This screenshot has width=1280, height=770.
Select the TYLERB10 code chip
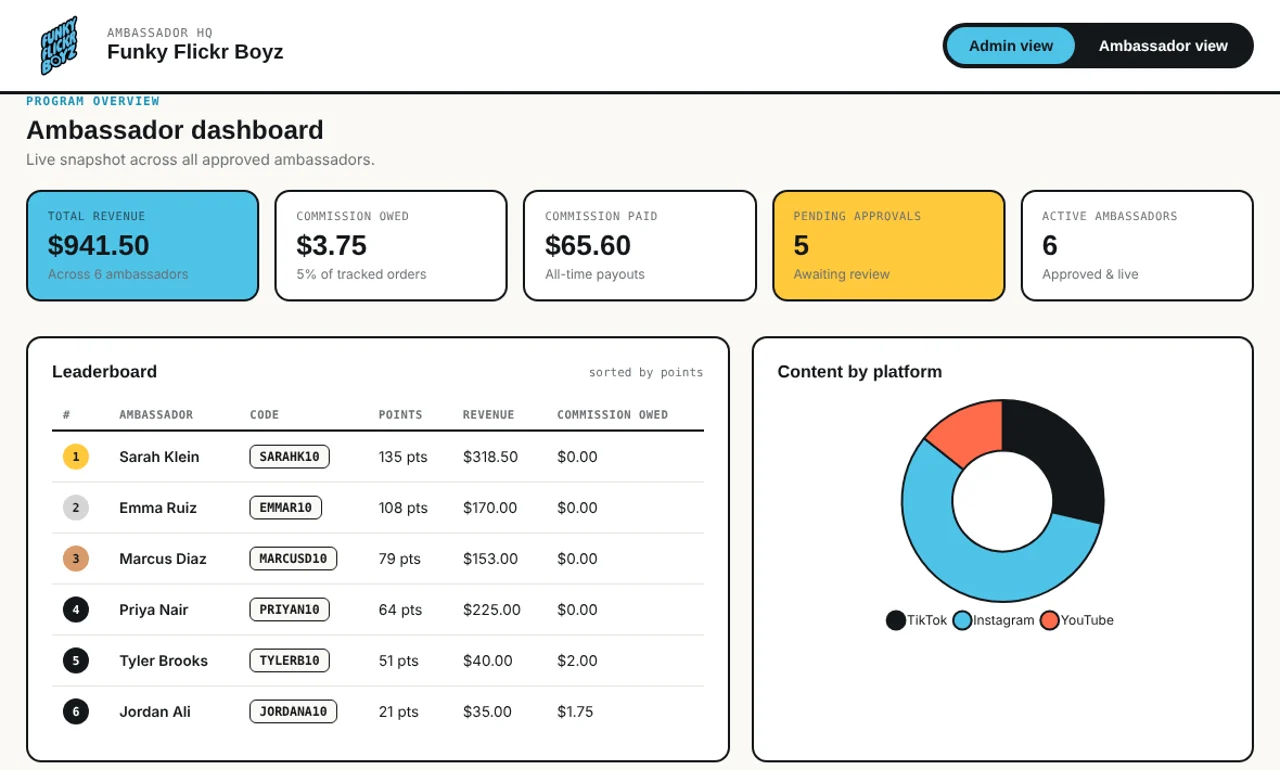(289, 661)
